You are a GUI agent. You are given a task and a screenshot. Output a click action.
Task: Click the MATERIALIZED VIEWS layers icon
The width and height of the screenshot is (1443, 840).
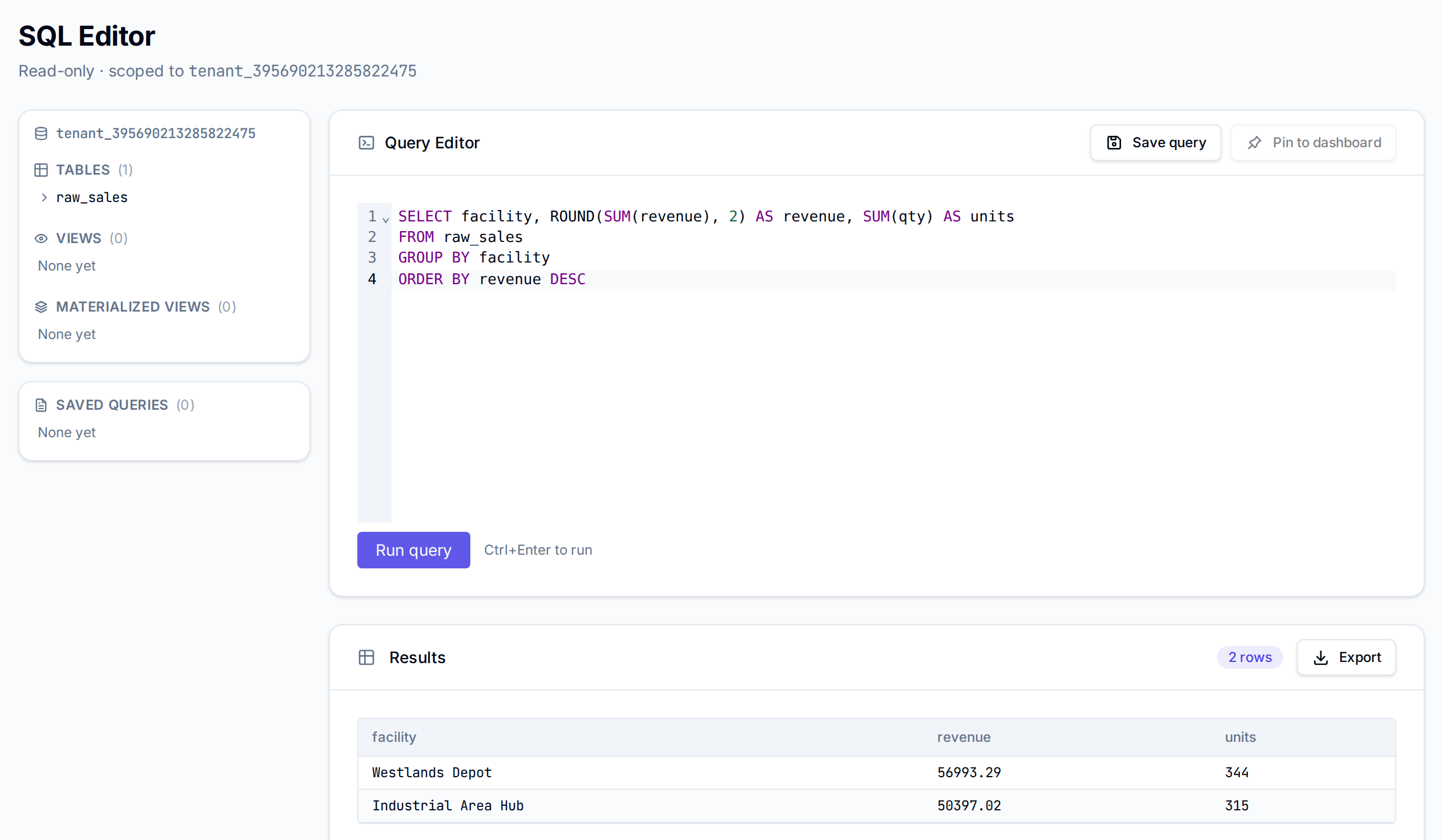41,307
